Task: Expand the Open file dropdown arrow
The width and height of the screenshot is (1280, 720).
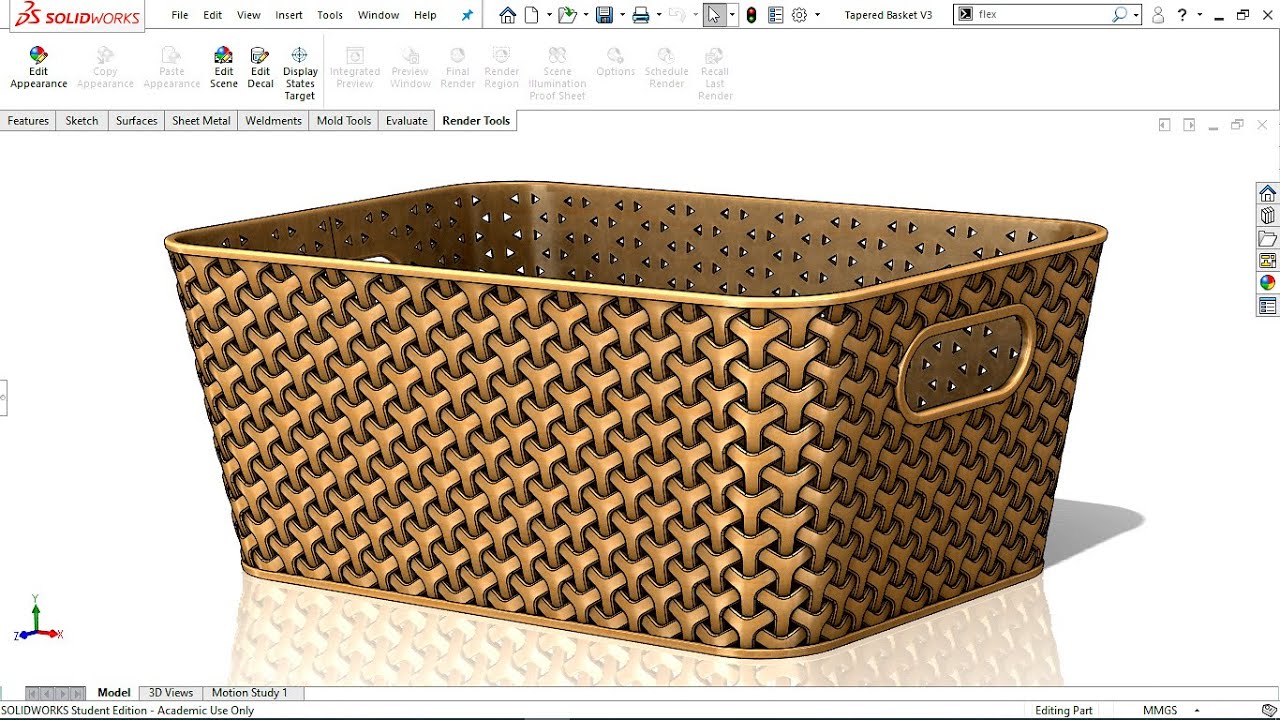Action: (585, 15)
